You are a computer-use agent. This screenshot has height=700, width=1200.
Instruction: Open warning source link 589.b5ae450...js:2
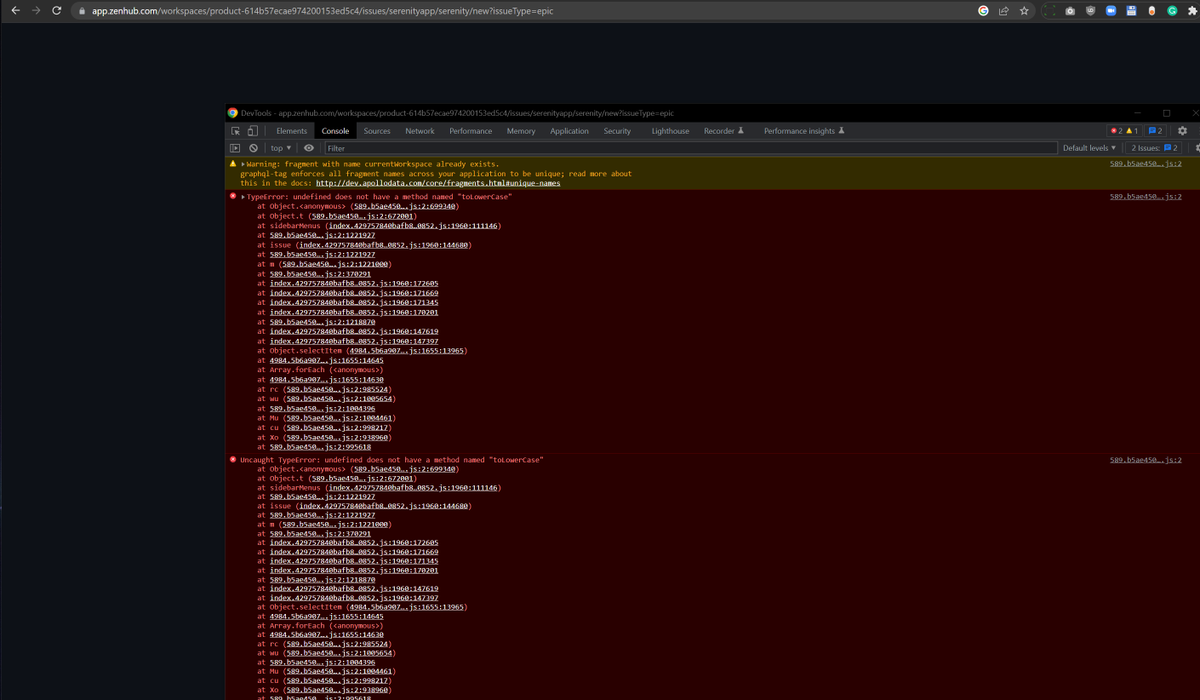click(x=1146, y=163)
